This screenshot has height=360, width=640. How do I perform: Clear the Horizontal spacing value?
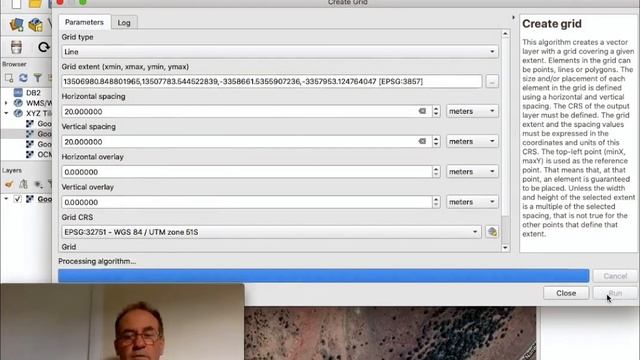[422, 111]
